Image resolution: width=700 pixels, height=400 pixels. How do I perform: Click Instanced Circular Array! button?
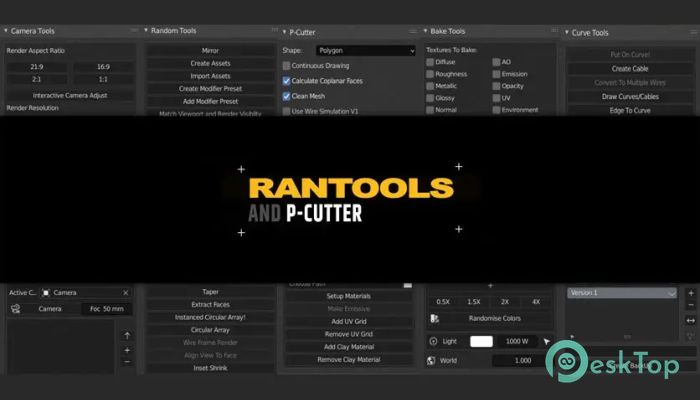pyautogui.click(x=210, y=317)
